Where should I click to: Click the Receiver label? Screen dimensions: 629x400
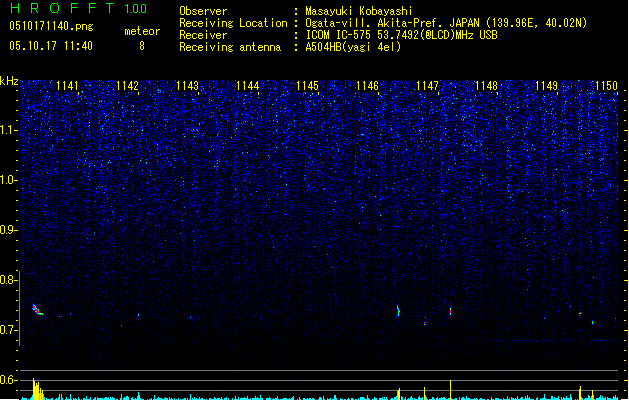[x=203, y=35]
